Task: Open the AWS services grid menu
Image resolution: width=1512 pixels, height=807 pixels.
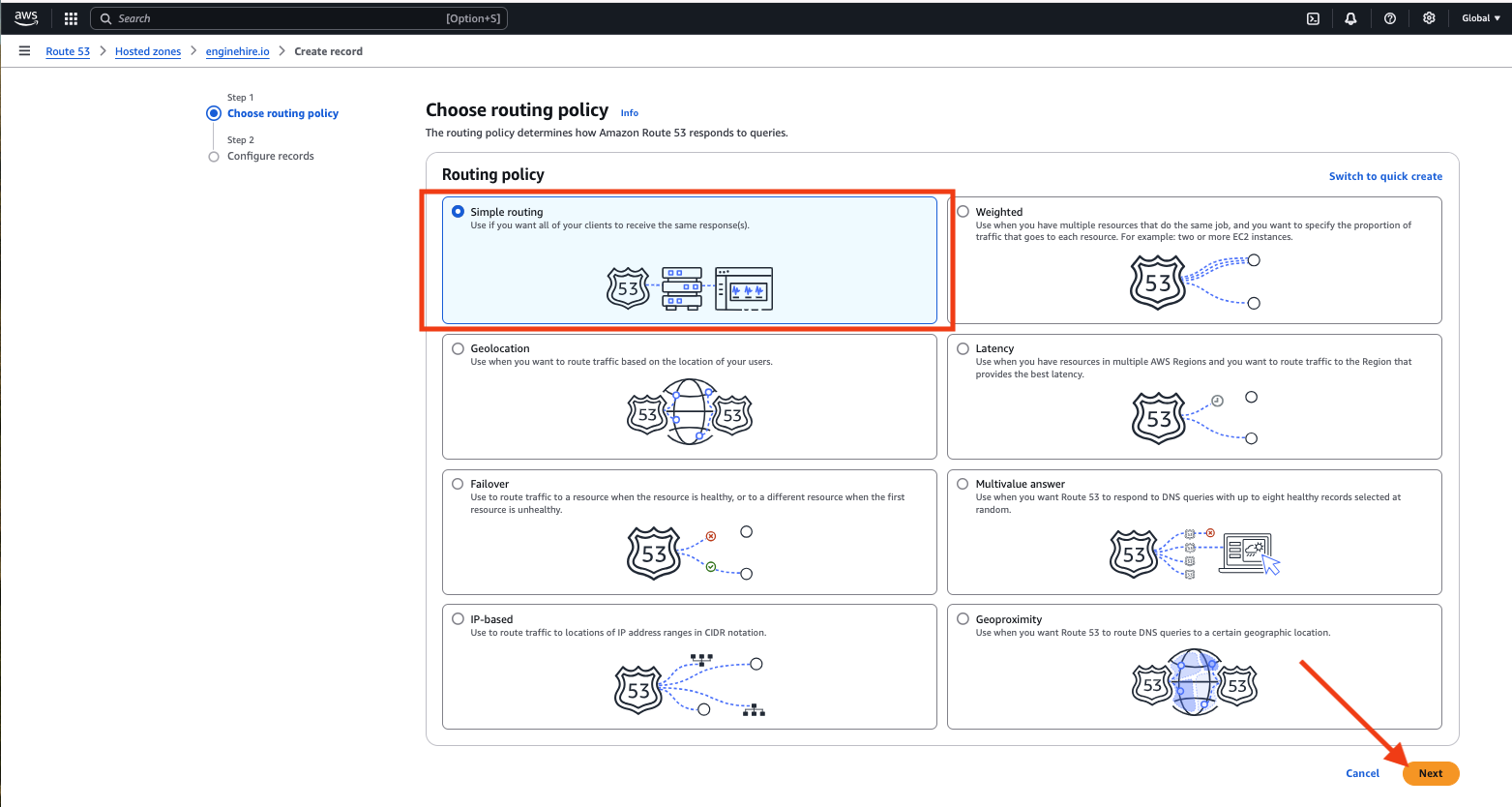Action: [x=71, y=18]
